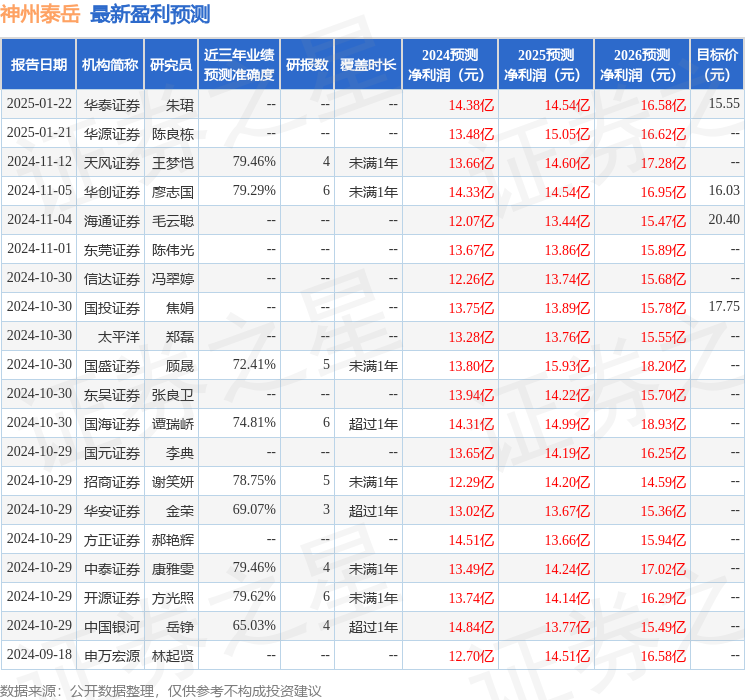Click accuracy value 78.75%
Image resolution: width=745 pixels, height=700 pixels.
254,480
